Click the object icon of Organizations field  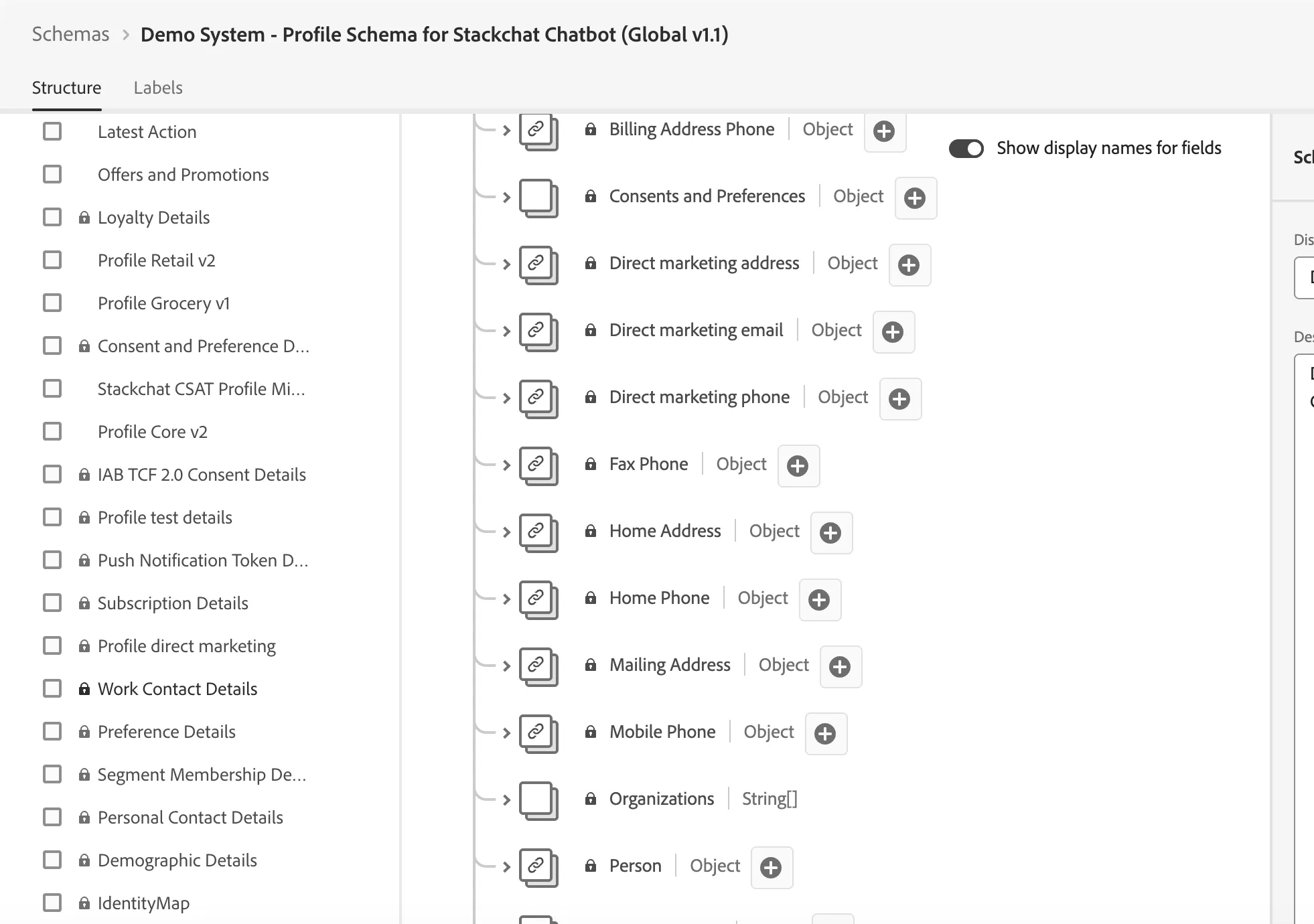pyautogui.click(x=538, y=801)
